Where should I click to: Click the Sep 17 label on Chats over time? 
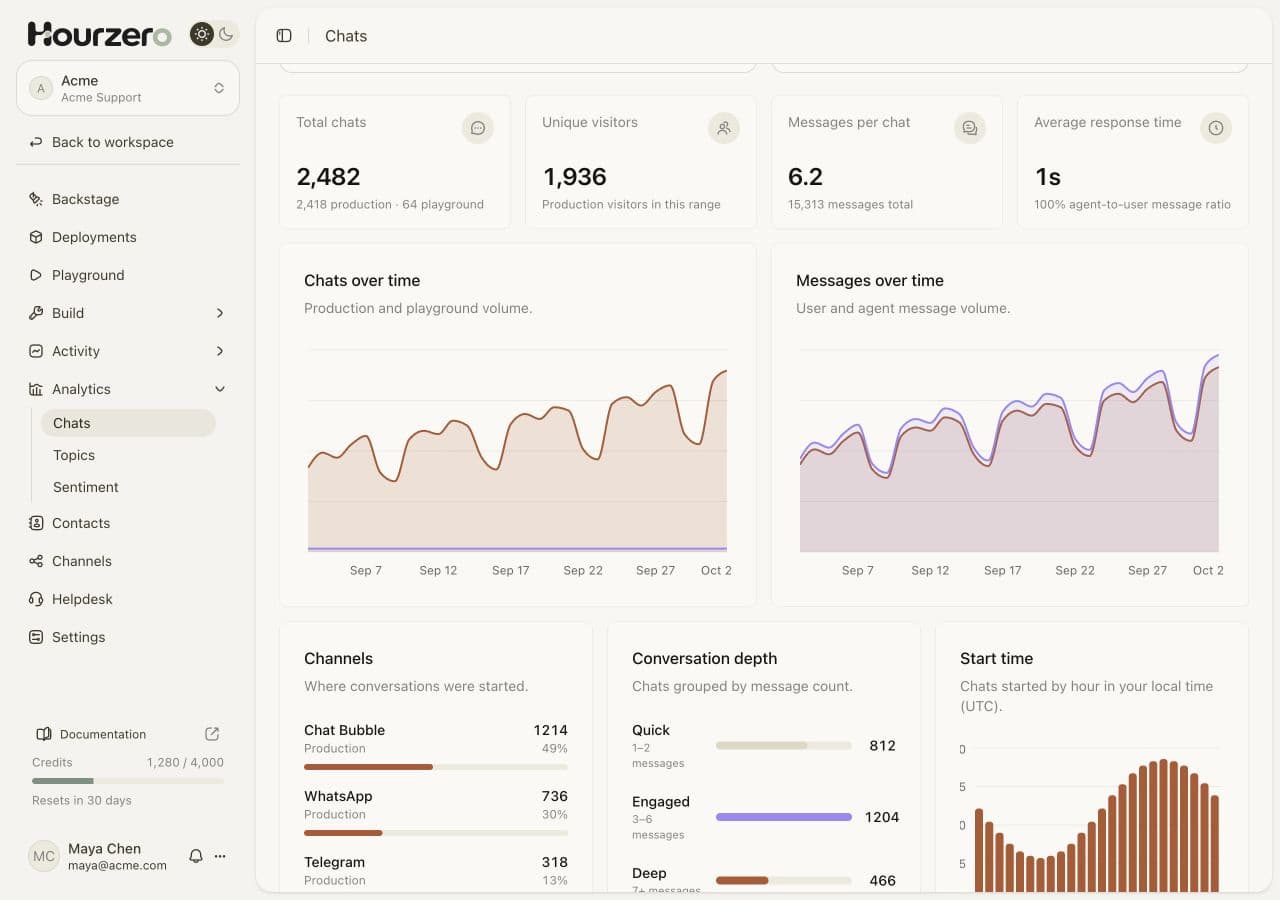tap(510, 570)
